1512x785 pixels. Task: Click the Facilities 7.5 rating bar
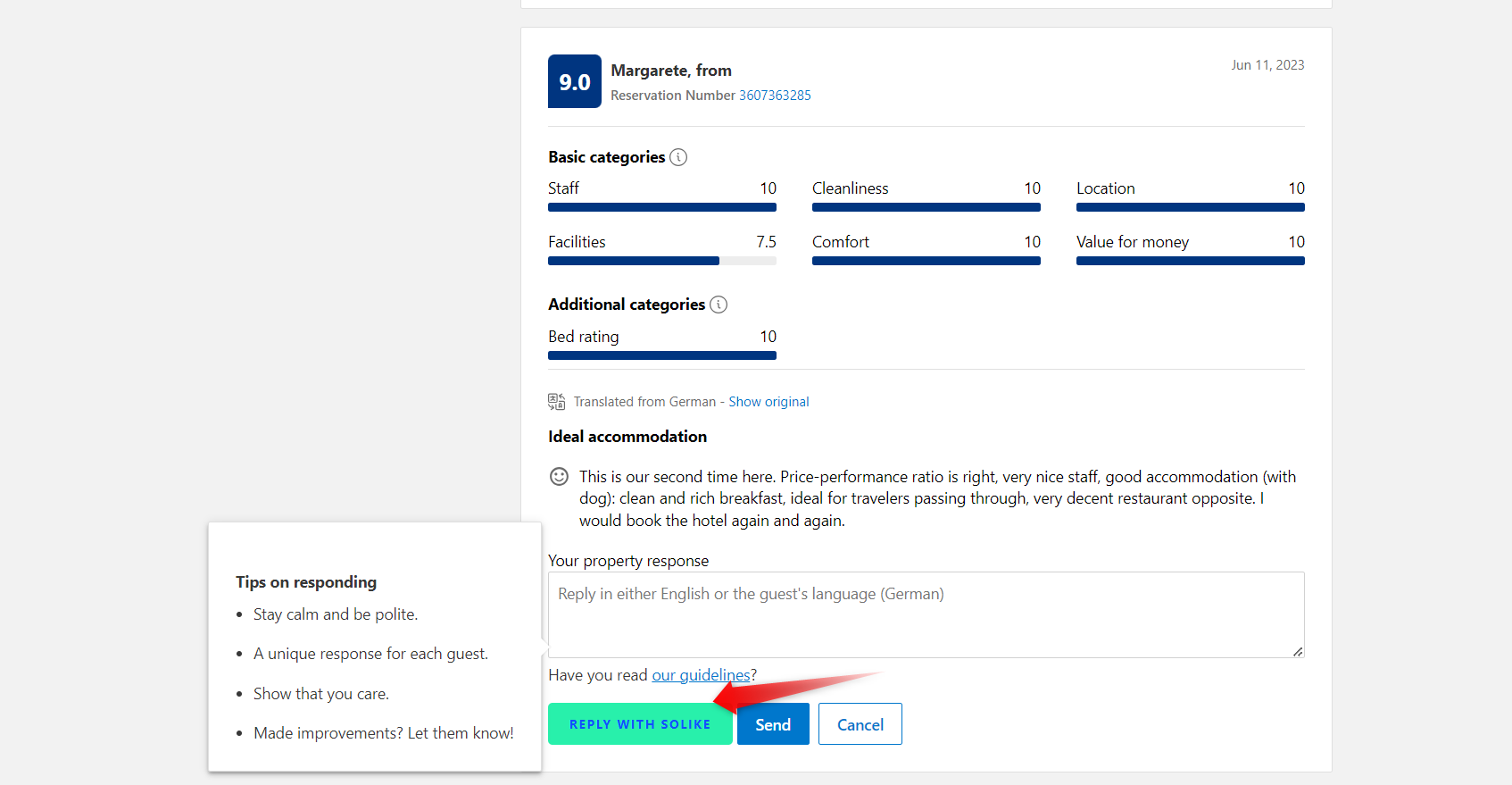point(661,261)
